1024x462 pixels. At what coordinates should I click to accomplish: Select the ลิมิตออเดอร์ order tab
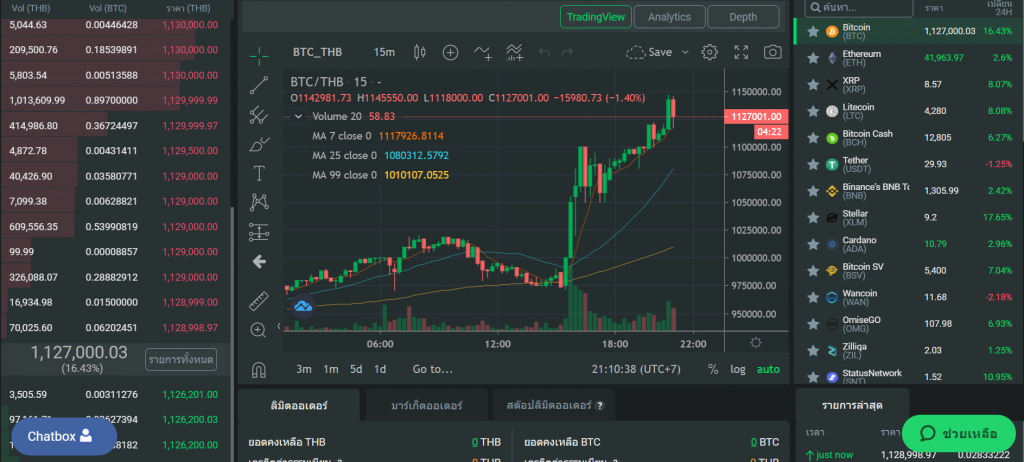[x=298, y=406]
